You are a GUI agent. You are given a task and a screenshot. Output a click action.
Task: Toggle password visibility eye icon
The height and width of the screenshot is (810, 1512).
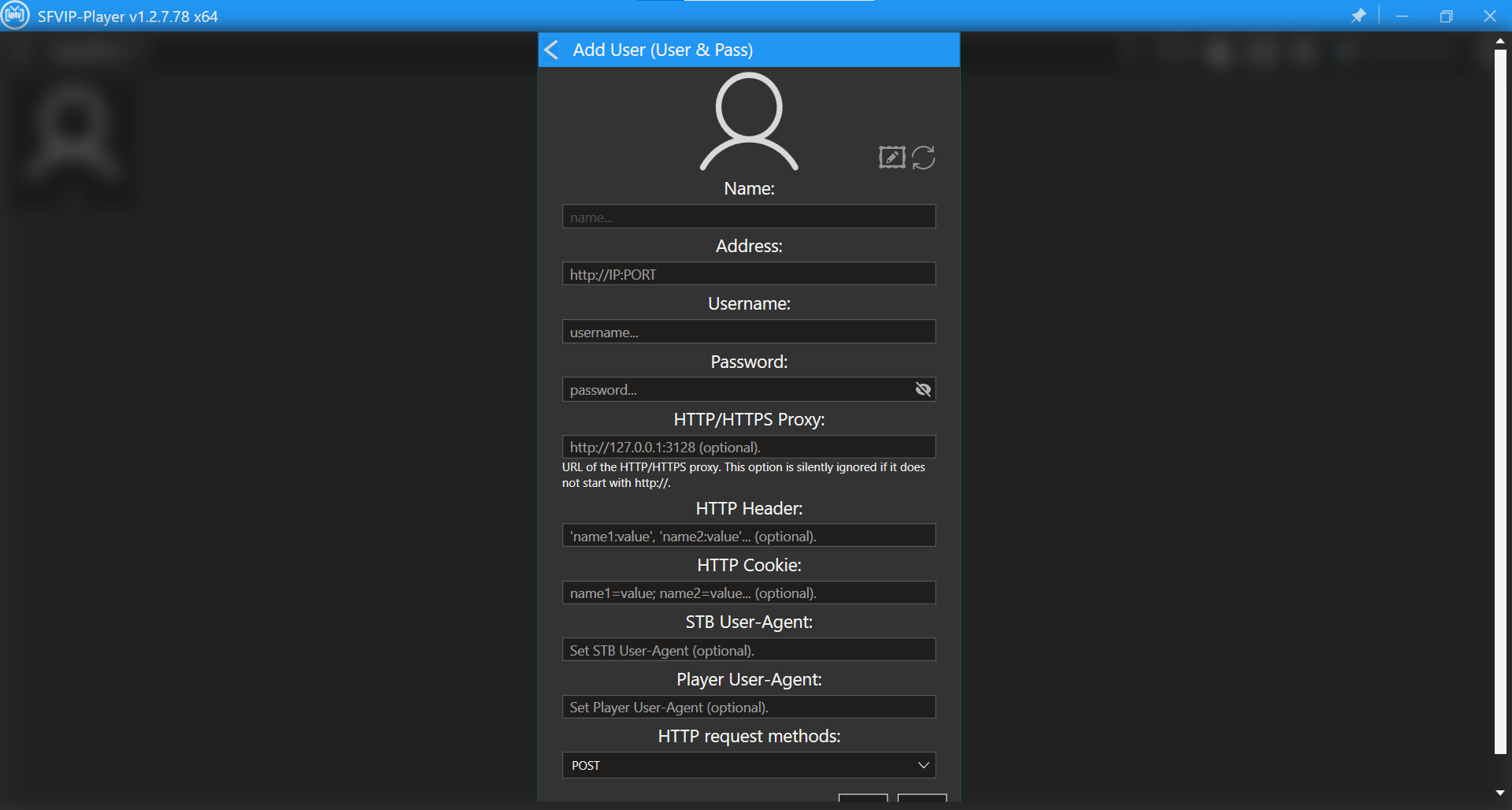point(923,389)
